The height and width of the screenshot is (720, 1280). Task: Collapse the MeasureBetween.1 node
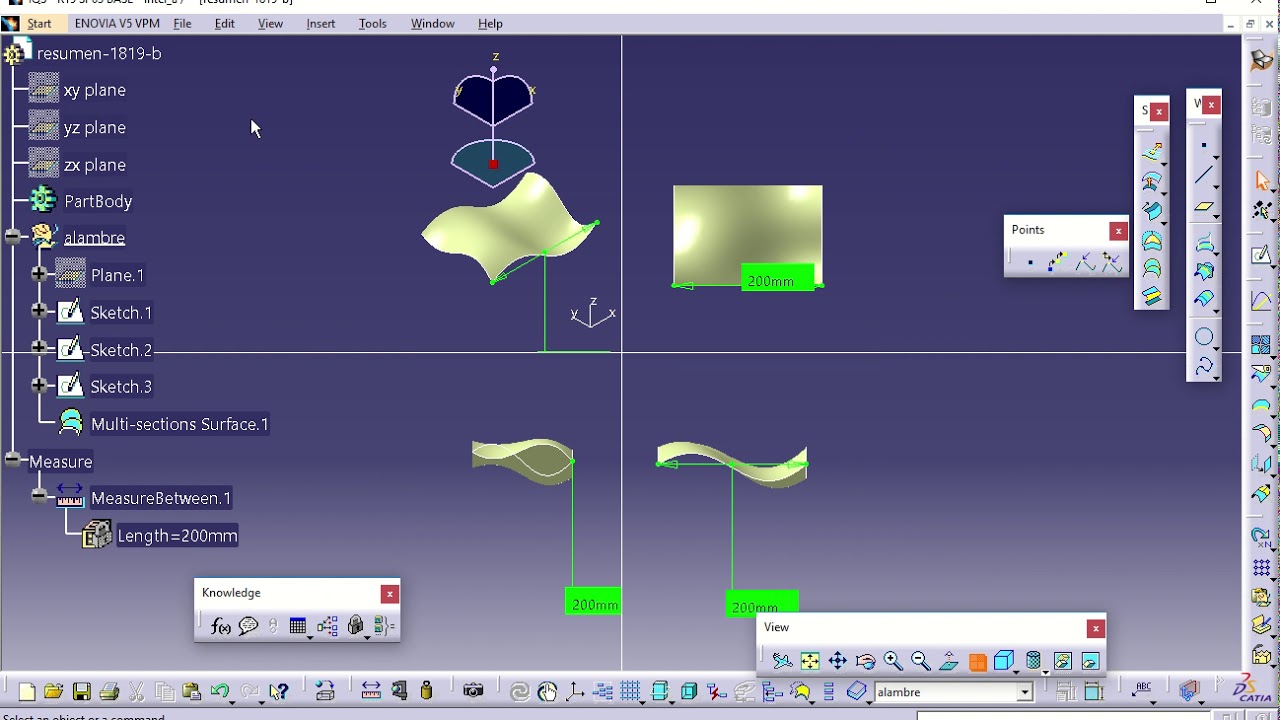pyautogui.click(x=39, y=497)
